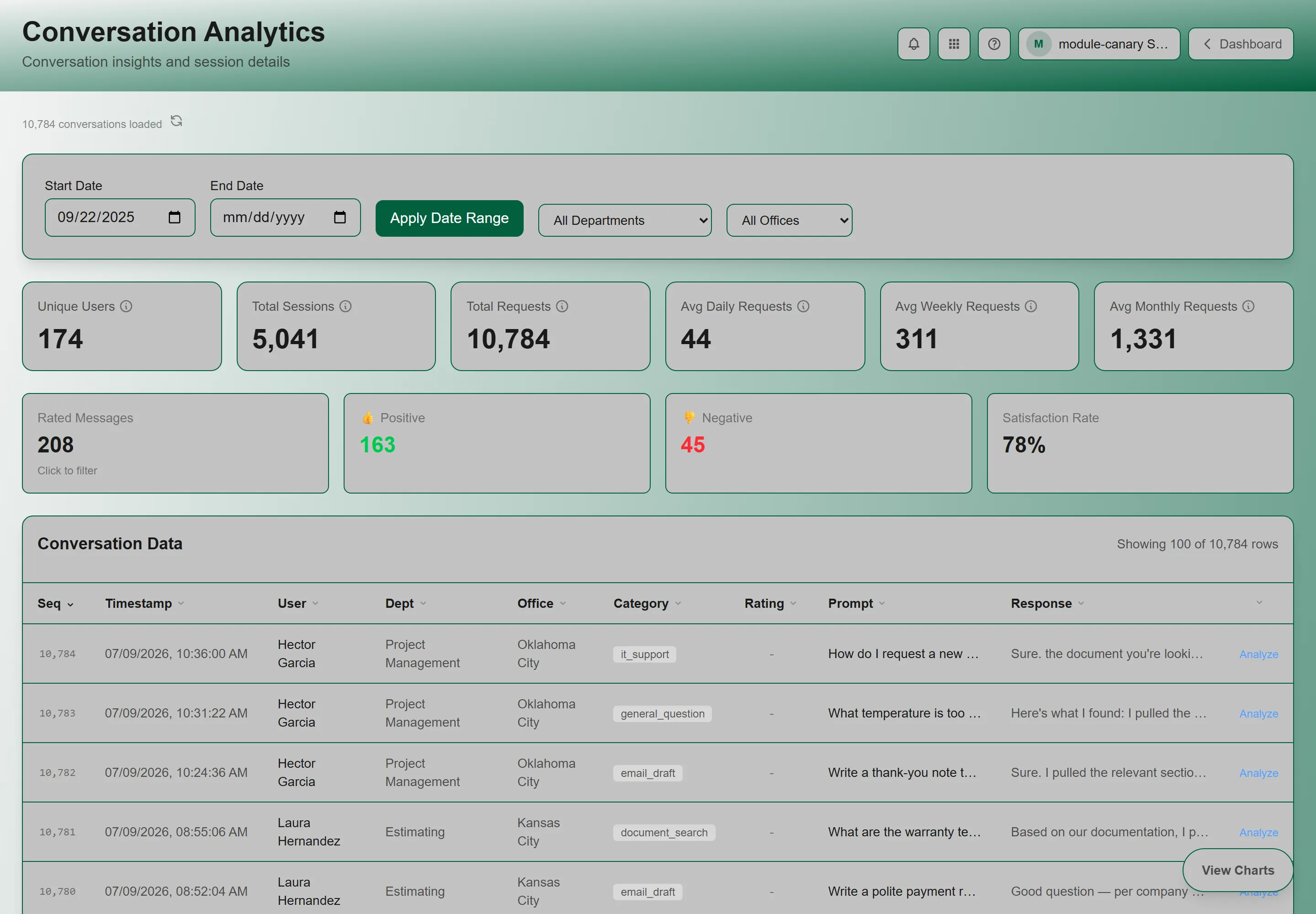Filter by the Negative ratings card
This screenshot has width=1316, height=914.
click(818, 443)
